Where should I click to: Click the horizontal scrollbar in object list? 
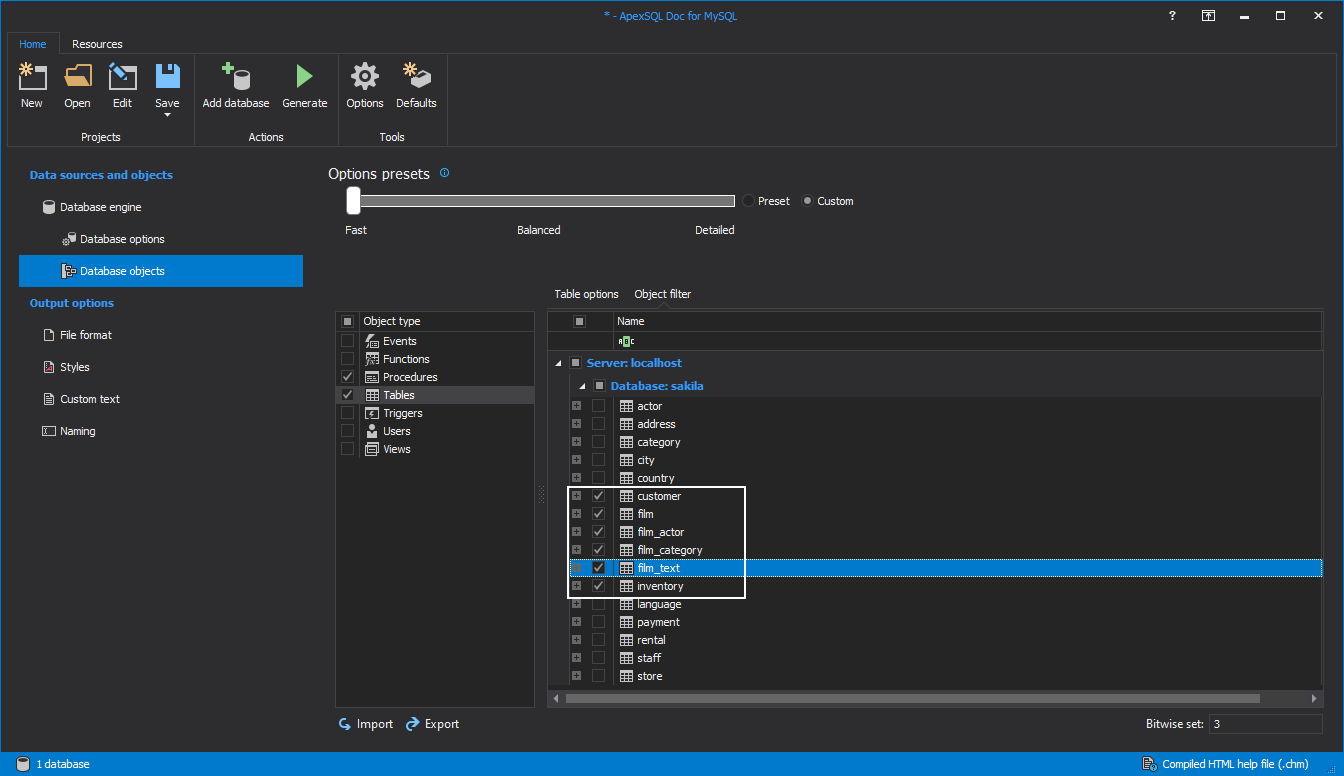click(x=912, y=699)
